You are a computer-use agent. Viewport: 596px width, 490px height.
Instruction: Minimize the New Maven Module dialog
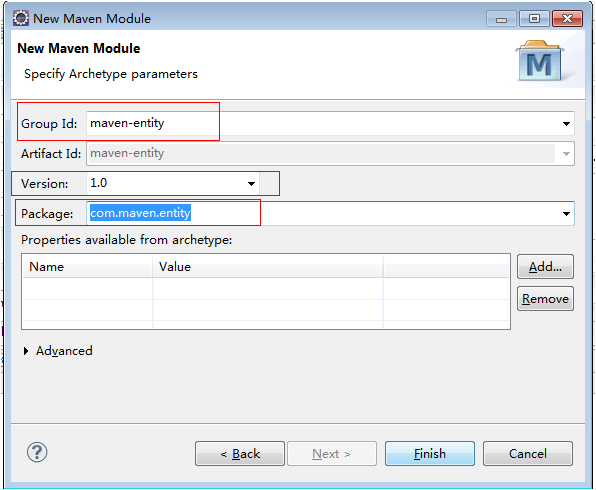(x=501, y=19)
